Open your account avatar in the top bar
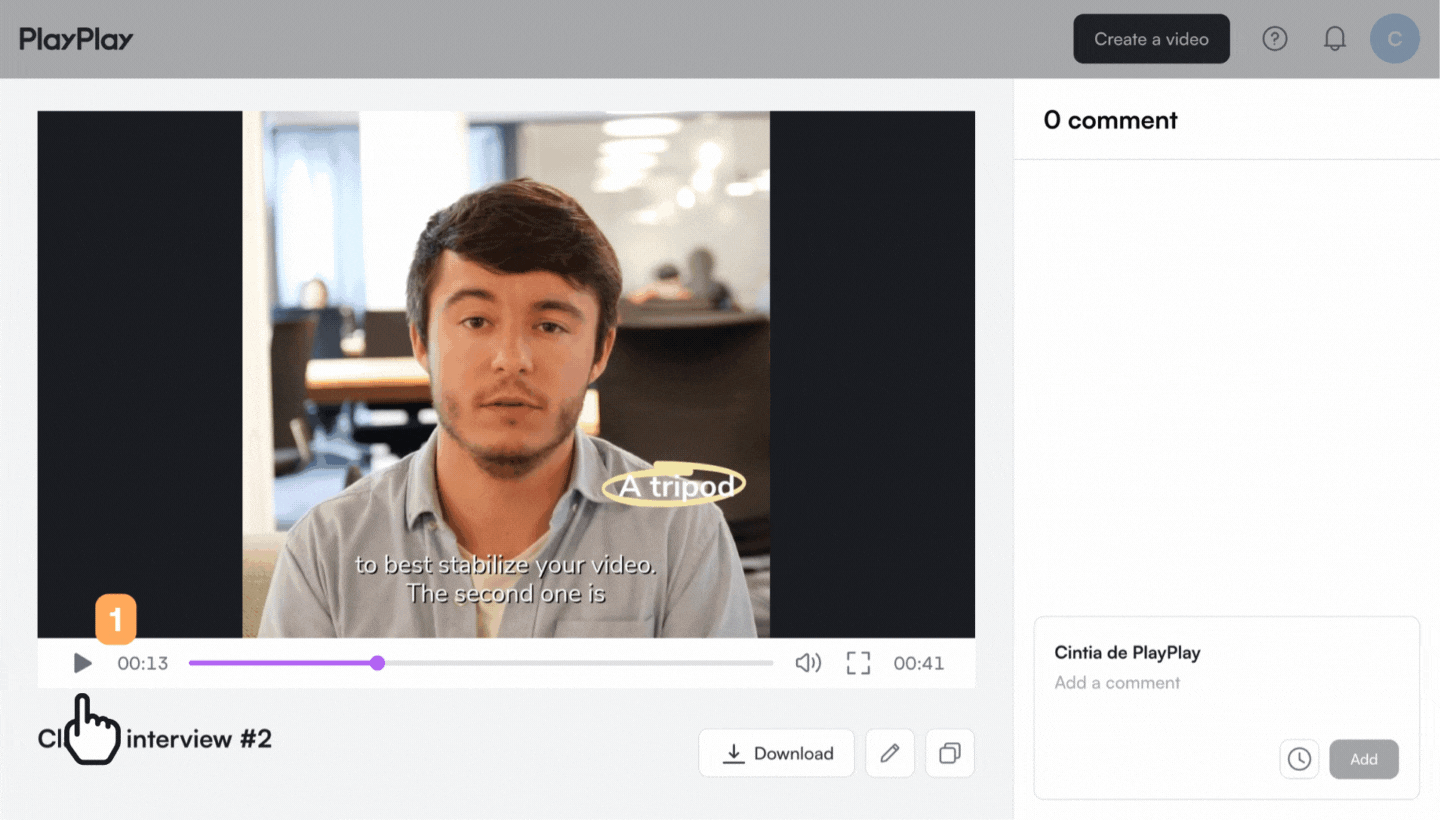 click(1394, 38)
